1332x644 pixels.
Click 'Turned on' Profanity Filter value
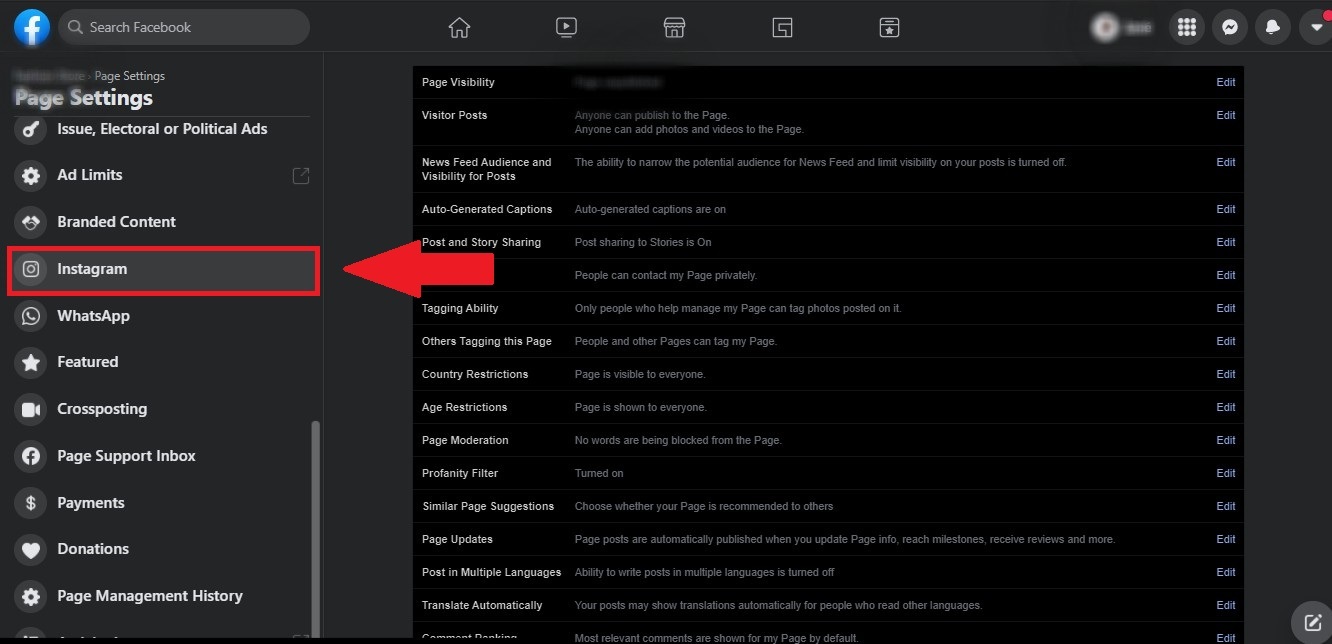click(599, 473)
